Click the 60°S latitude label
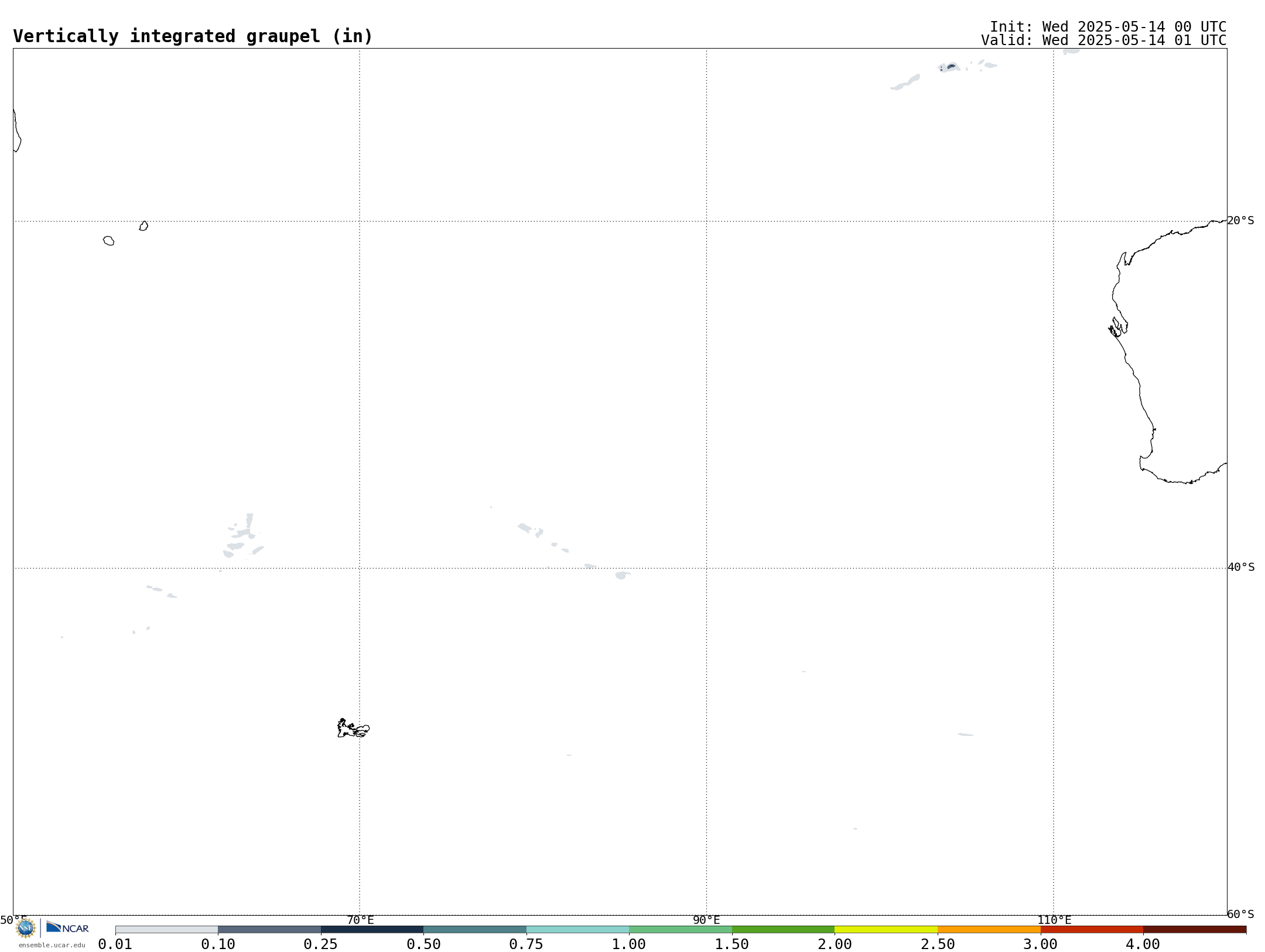The height and width of the screenshot is (952, 1265). pos(1240,914)
